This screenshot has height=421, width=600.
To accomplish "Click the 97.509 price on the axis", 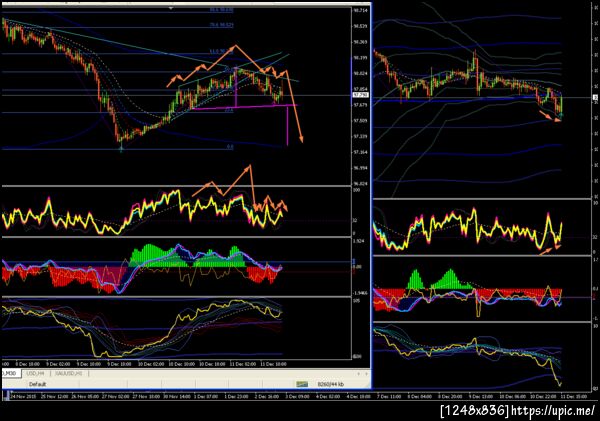I will click(x=360, y=121).
